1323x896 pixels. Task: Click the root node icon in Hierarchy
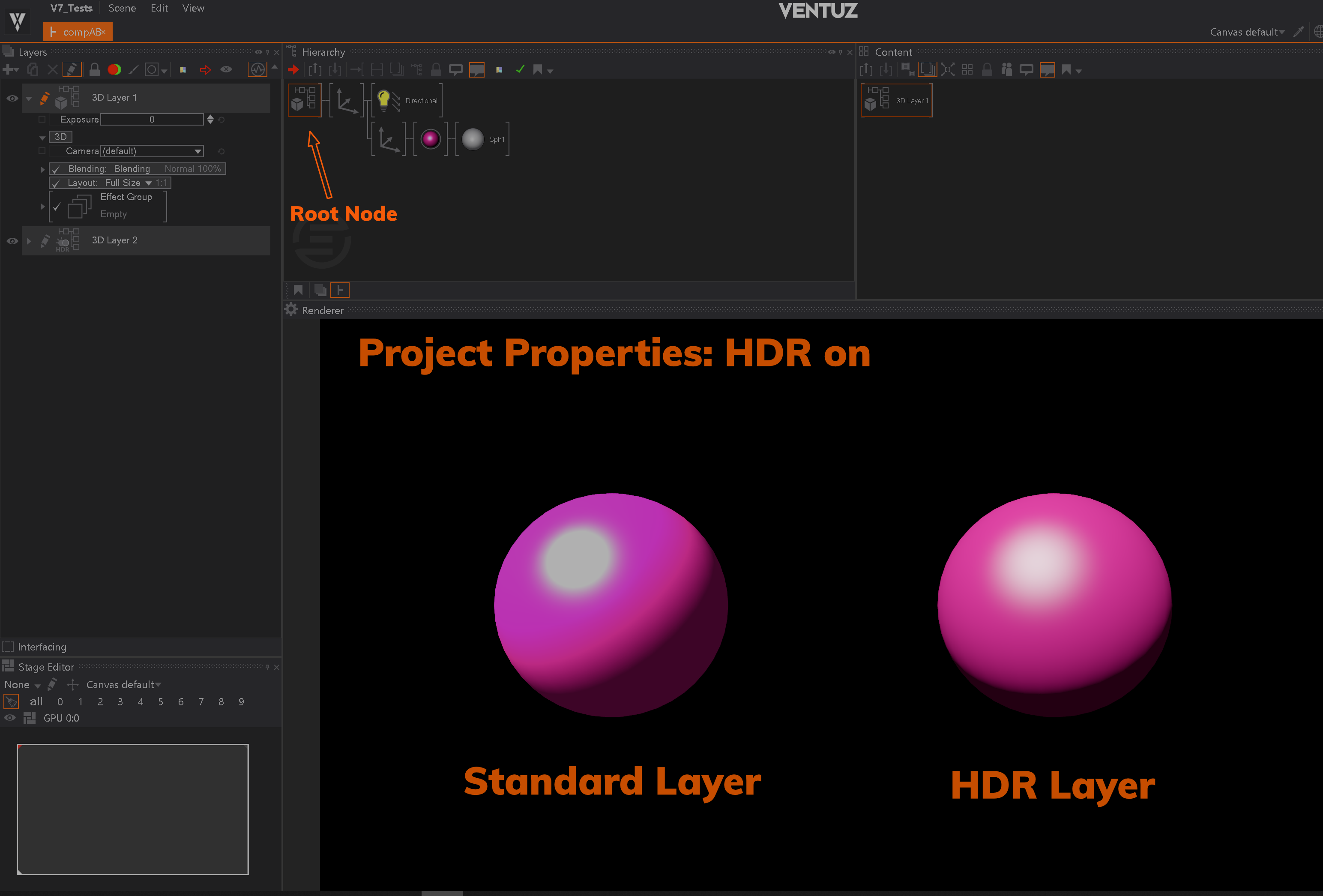pos(304,99)
